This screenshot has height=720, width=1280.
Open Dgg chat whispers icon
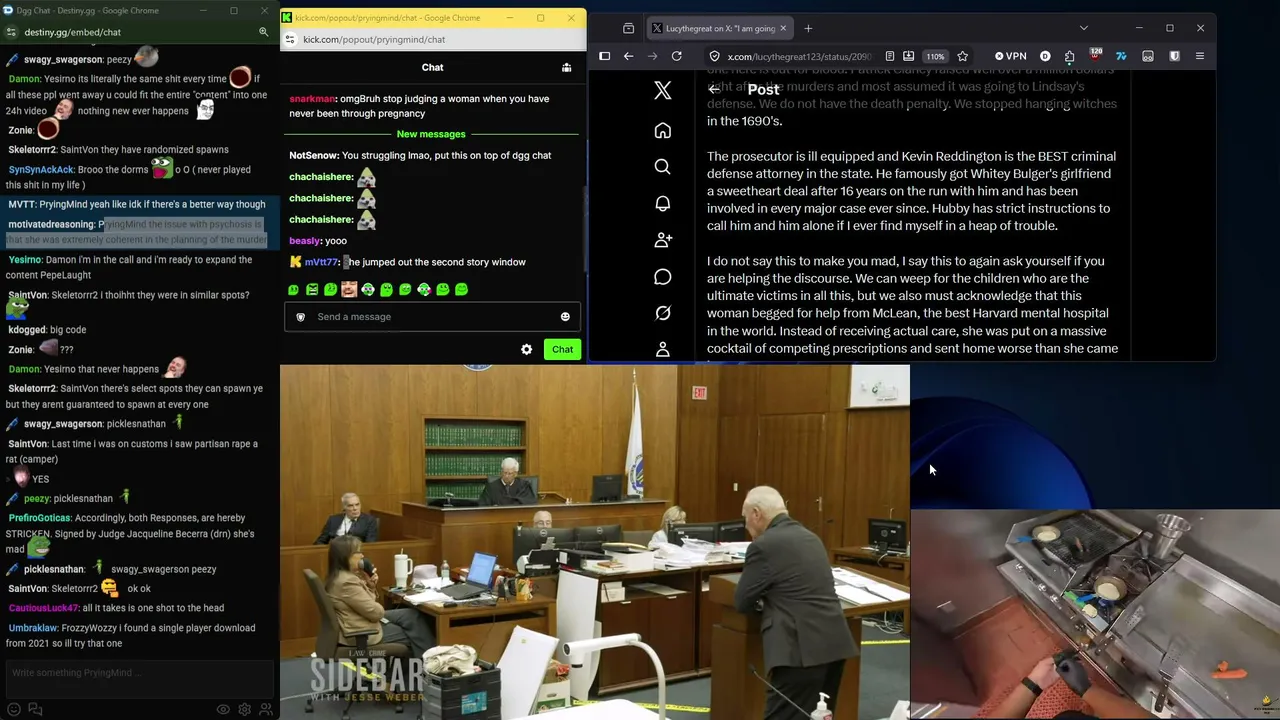[x=35, y=709]
